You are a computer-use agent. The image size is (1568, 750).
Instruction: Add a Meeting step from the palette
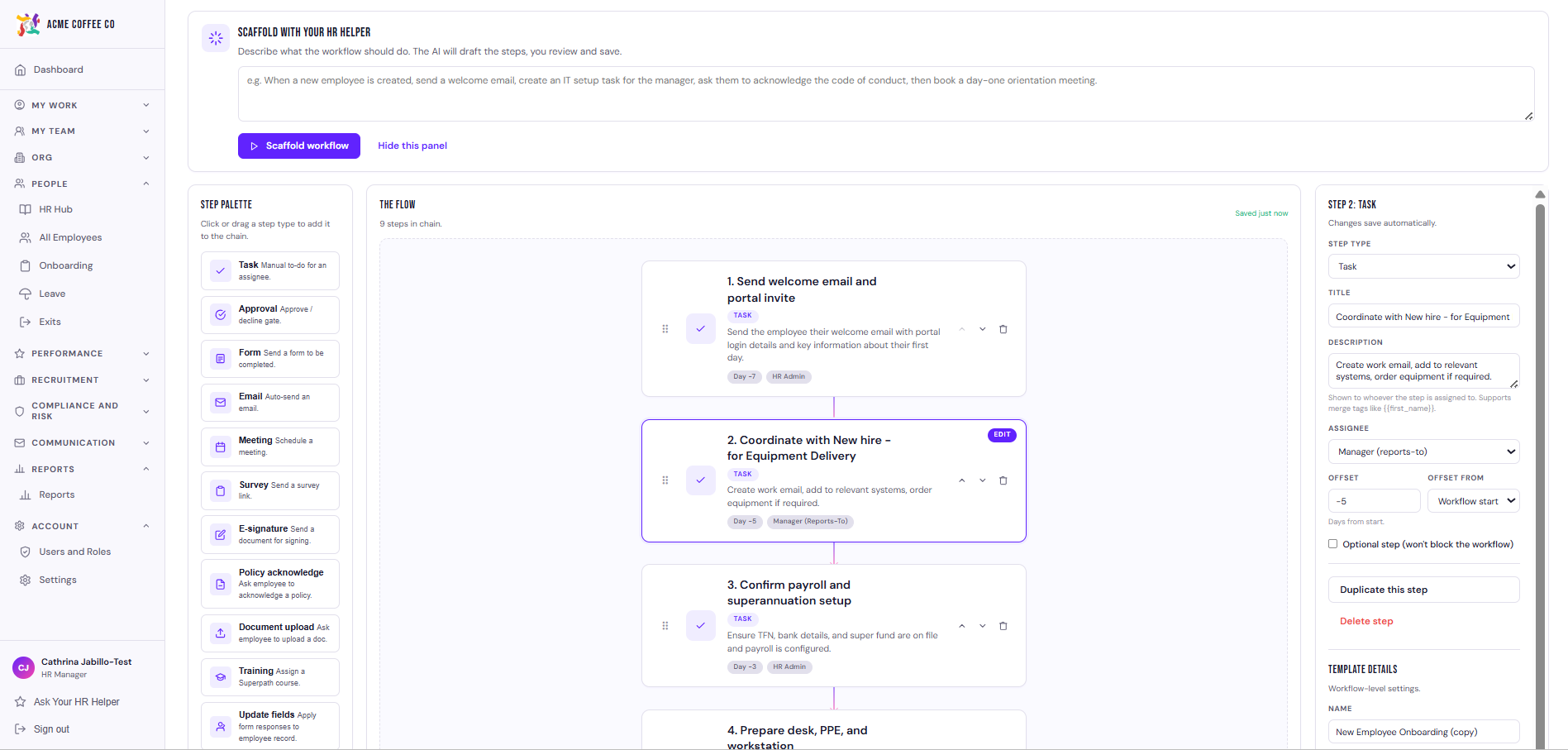point(269,447)
